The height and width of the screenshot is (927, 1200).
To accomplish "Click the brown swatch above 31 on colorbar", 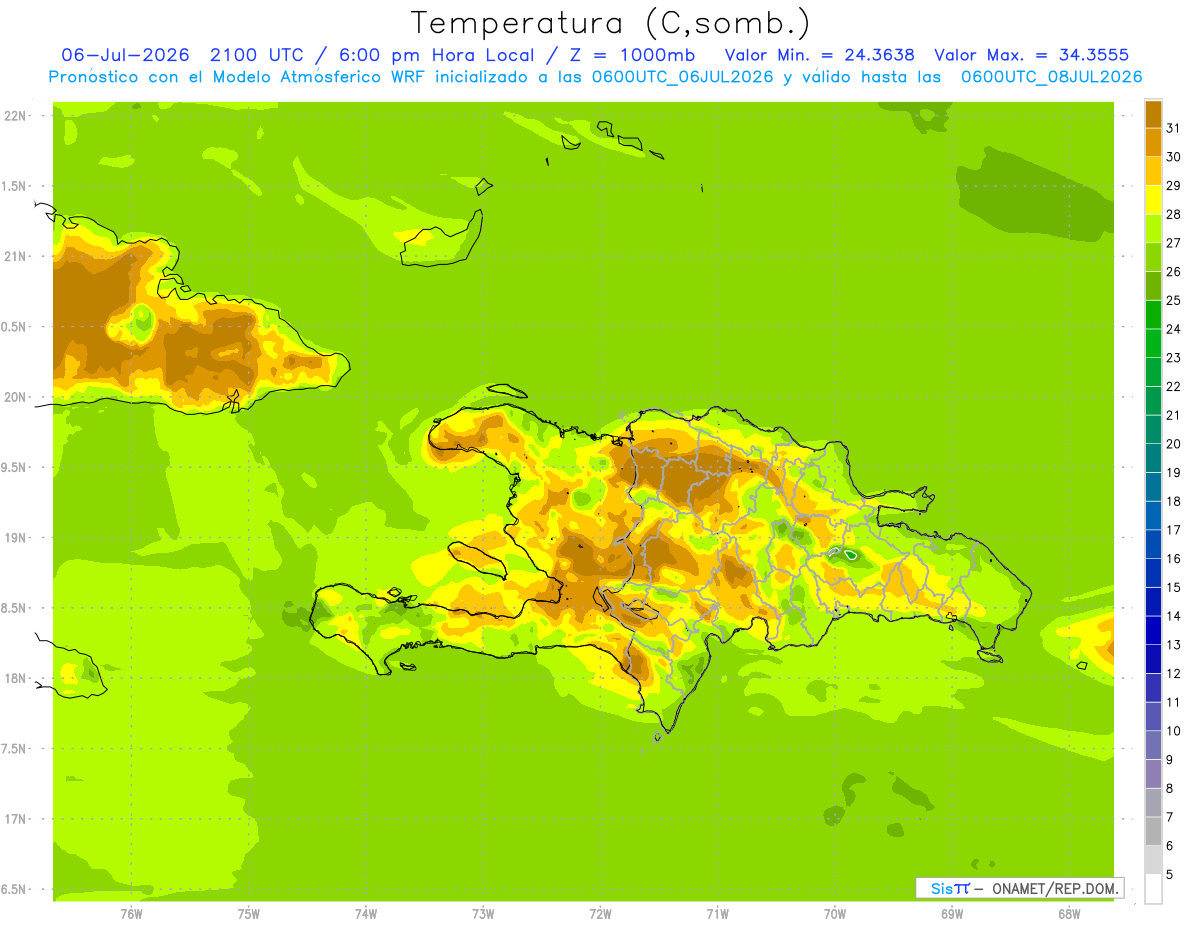I will 1153,114.
